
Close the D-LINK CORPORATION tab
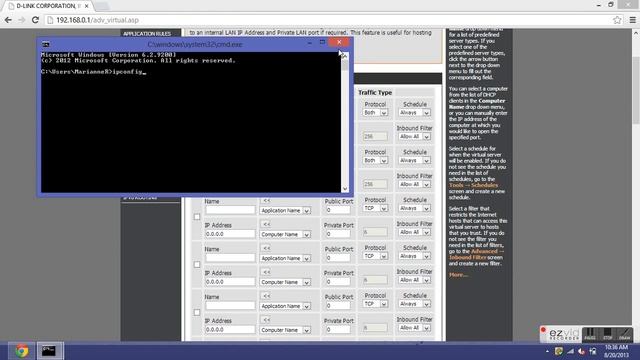[x=87, y=6]
